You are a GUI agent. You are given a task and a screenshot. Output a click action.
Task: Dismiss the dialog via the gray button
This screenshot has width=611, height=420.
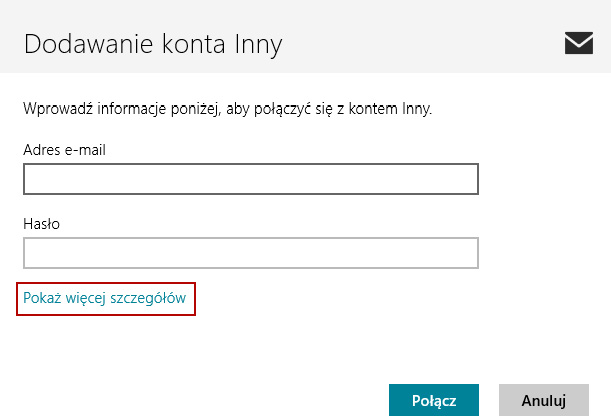click(544, 400)
